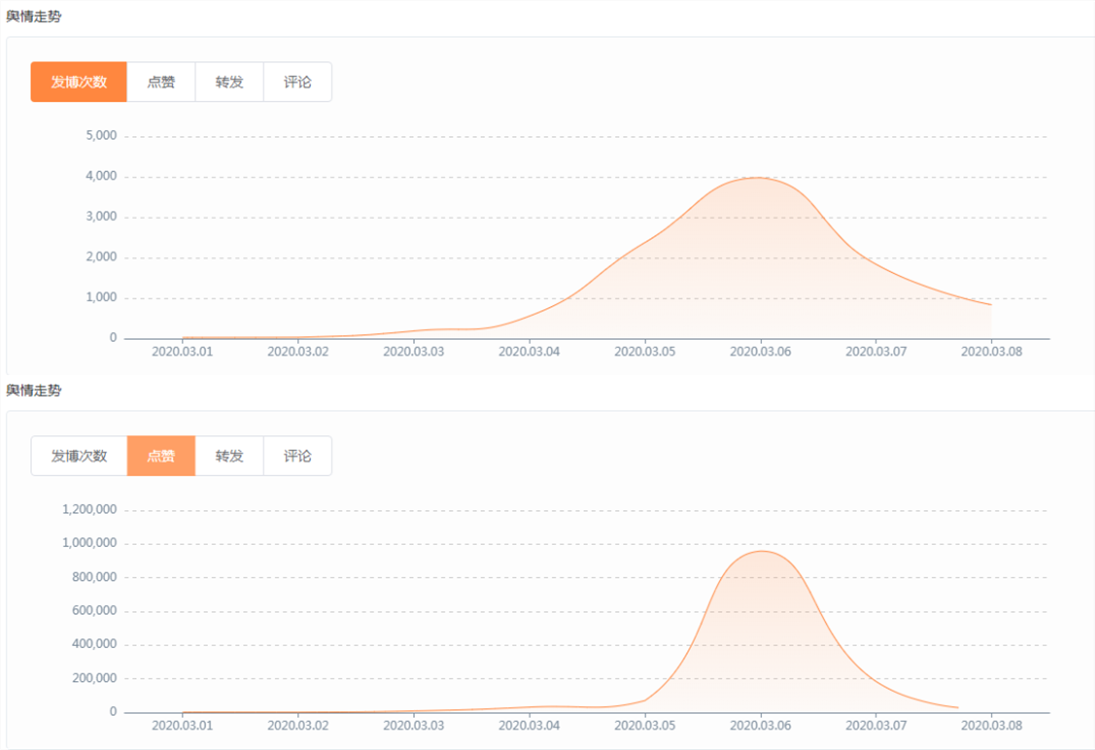Click 2020.03.06 label on top chart axis
The height and width of the screenshot is (750, 1095).
click(760, 351)
